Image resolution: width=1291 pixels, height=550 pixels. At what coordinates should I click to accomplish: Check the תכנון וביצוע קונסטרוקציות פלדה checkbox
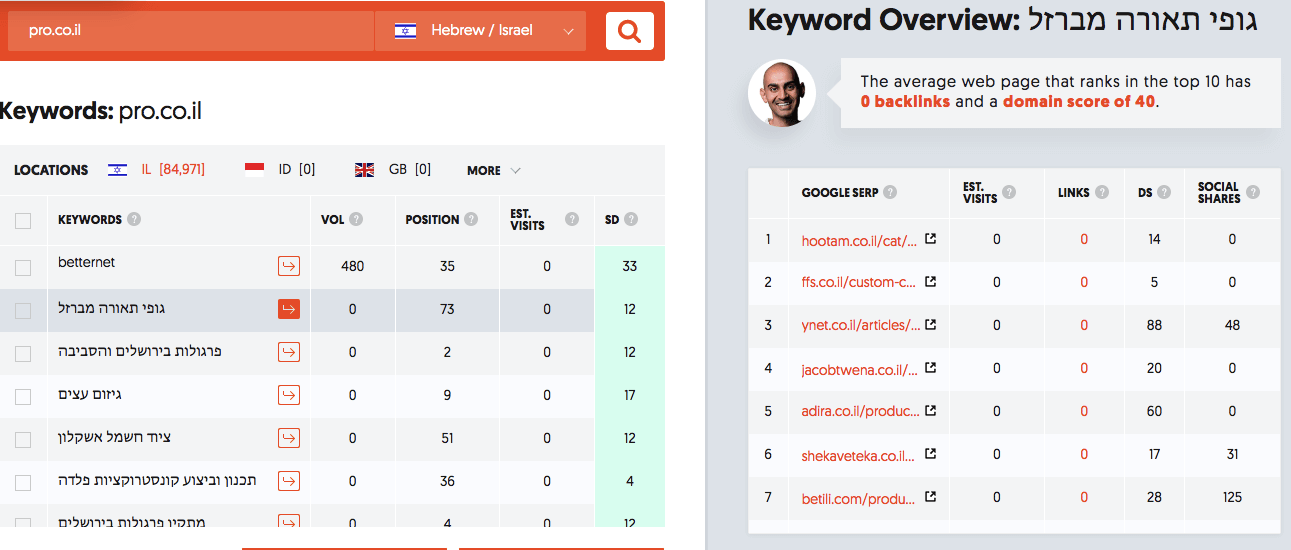tap(23, 482)
